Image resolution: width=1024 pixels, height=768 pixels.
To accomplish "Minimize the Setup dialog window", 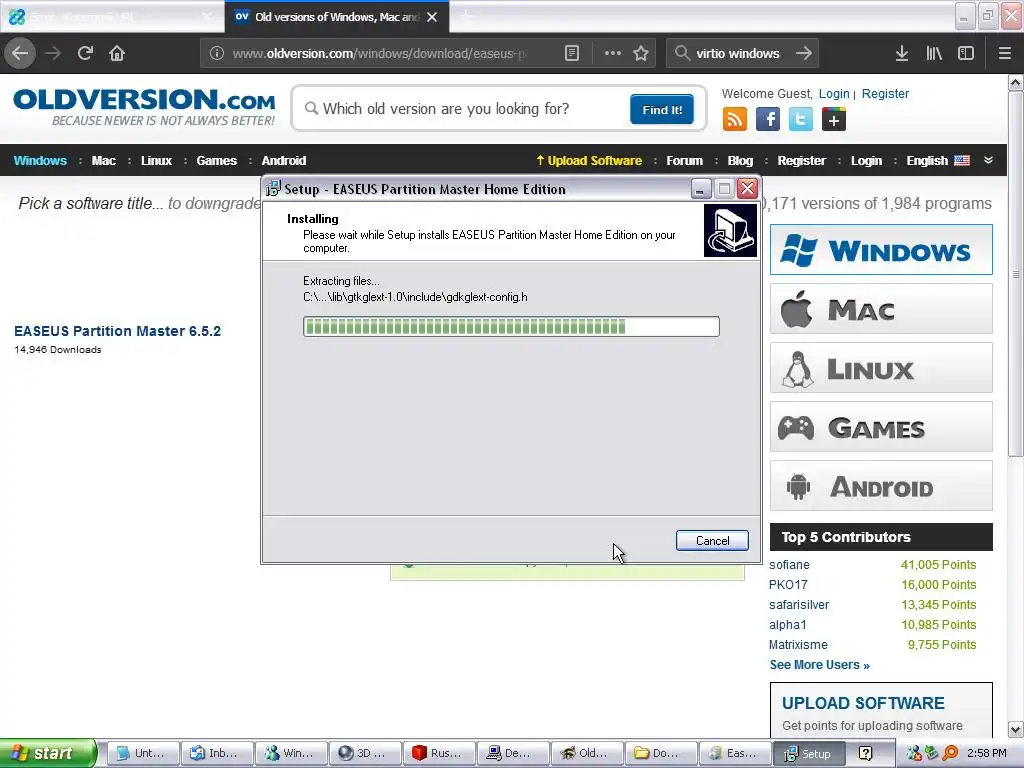I will pos(700,189).
